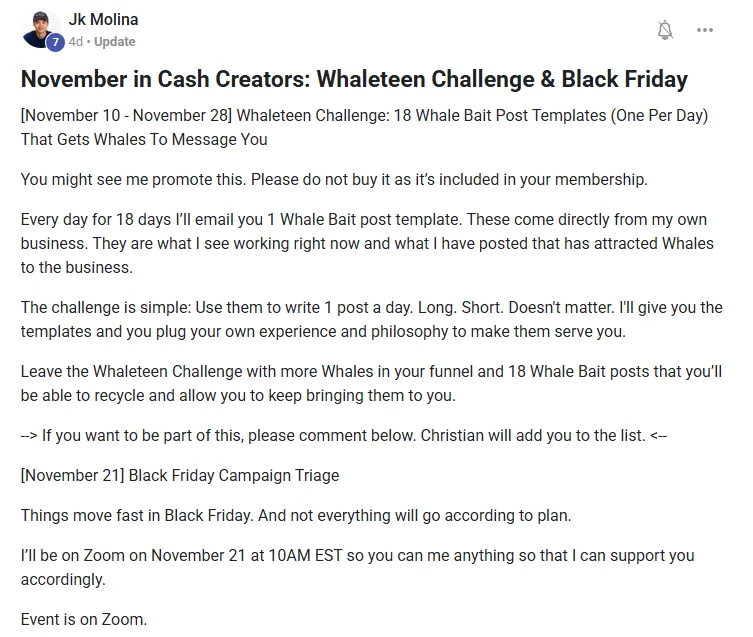The width and height of the screenshot is (753, 637).
Task: Click the 'Event is on Zoom' line
Action: [x=84, y=619]
